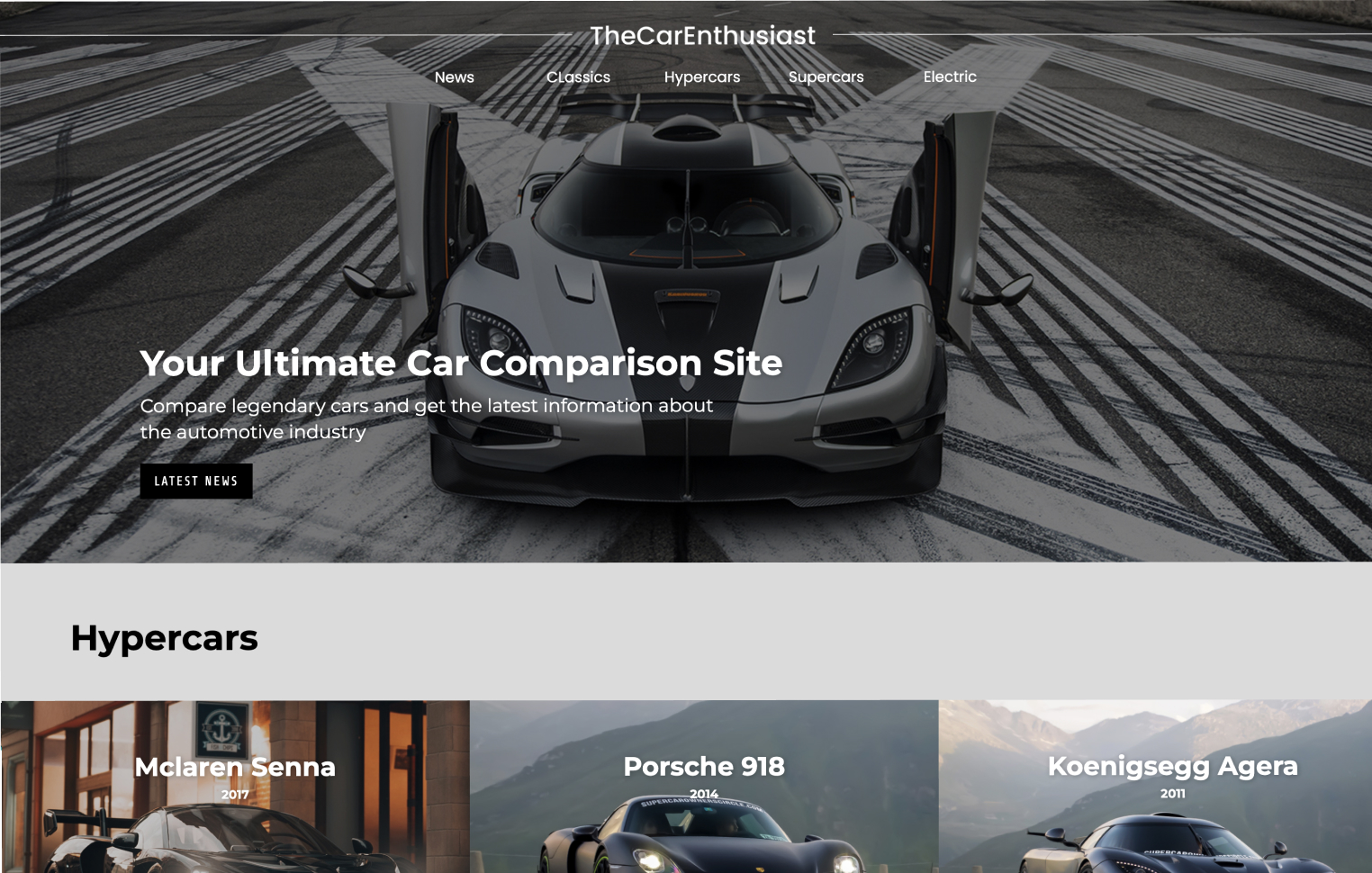This screenshot has width=1372, height=873.
Task: Click the 'Compare legendary cars' subtitle text
Action: (x=427, y=418)
